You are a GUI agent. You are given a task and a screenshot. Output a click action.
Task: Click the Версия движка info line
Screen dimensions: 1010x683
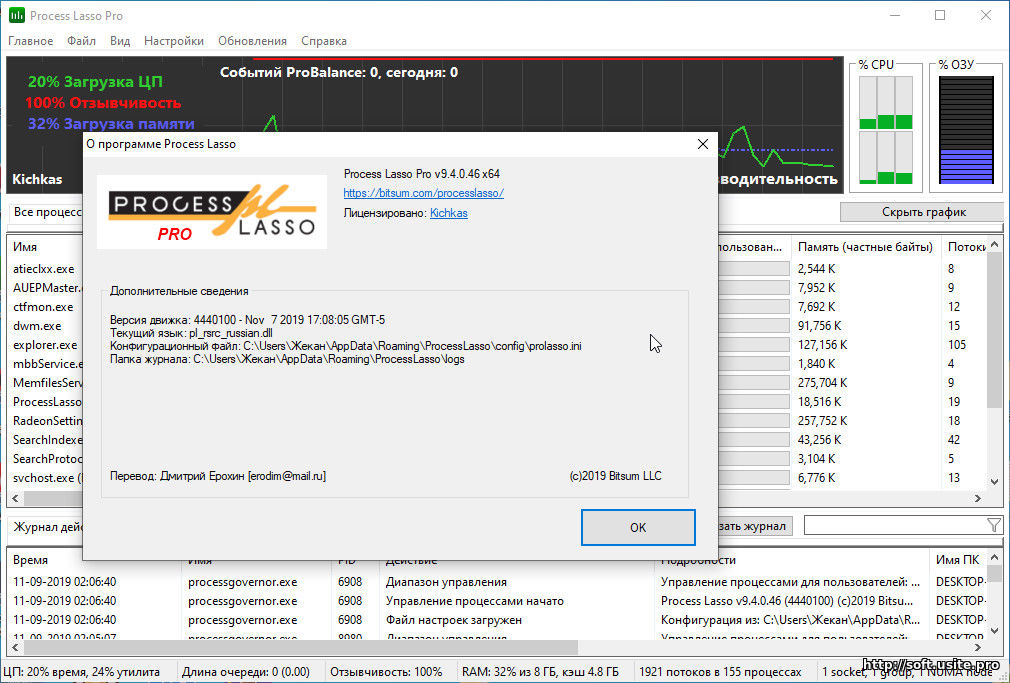coord(247,320)
